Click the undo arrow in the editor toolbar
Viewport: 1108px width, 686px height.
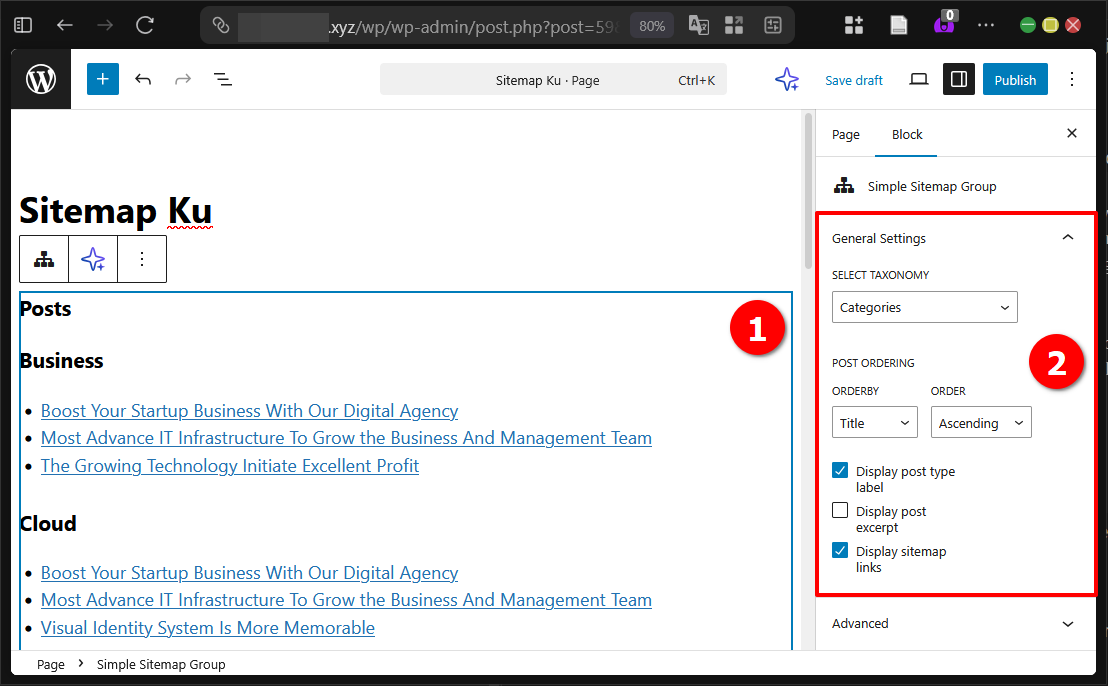pos(143,79)
